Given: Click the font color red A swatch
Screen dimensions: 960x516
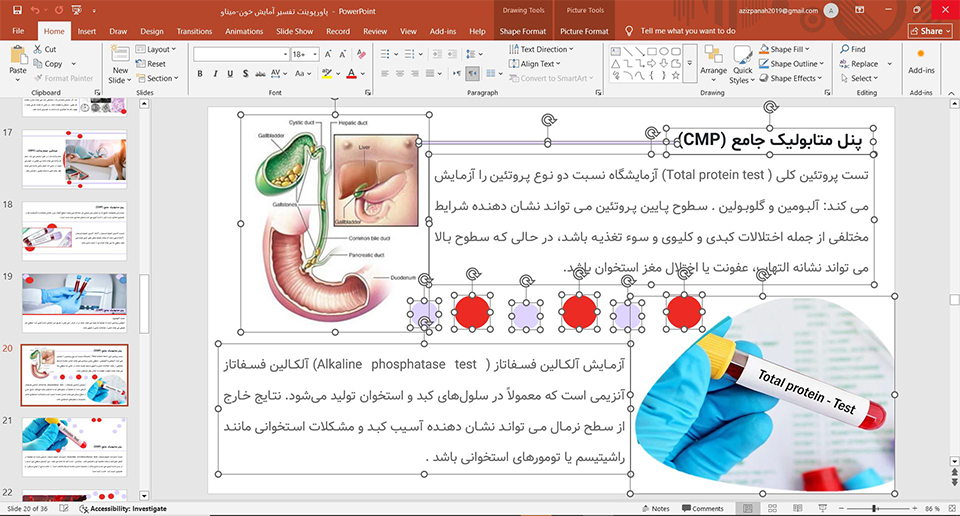Looking at the screenshot, I should pyautogui.click(x=351, y=73).
